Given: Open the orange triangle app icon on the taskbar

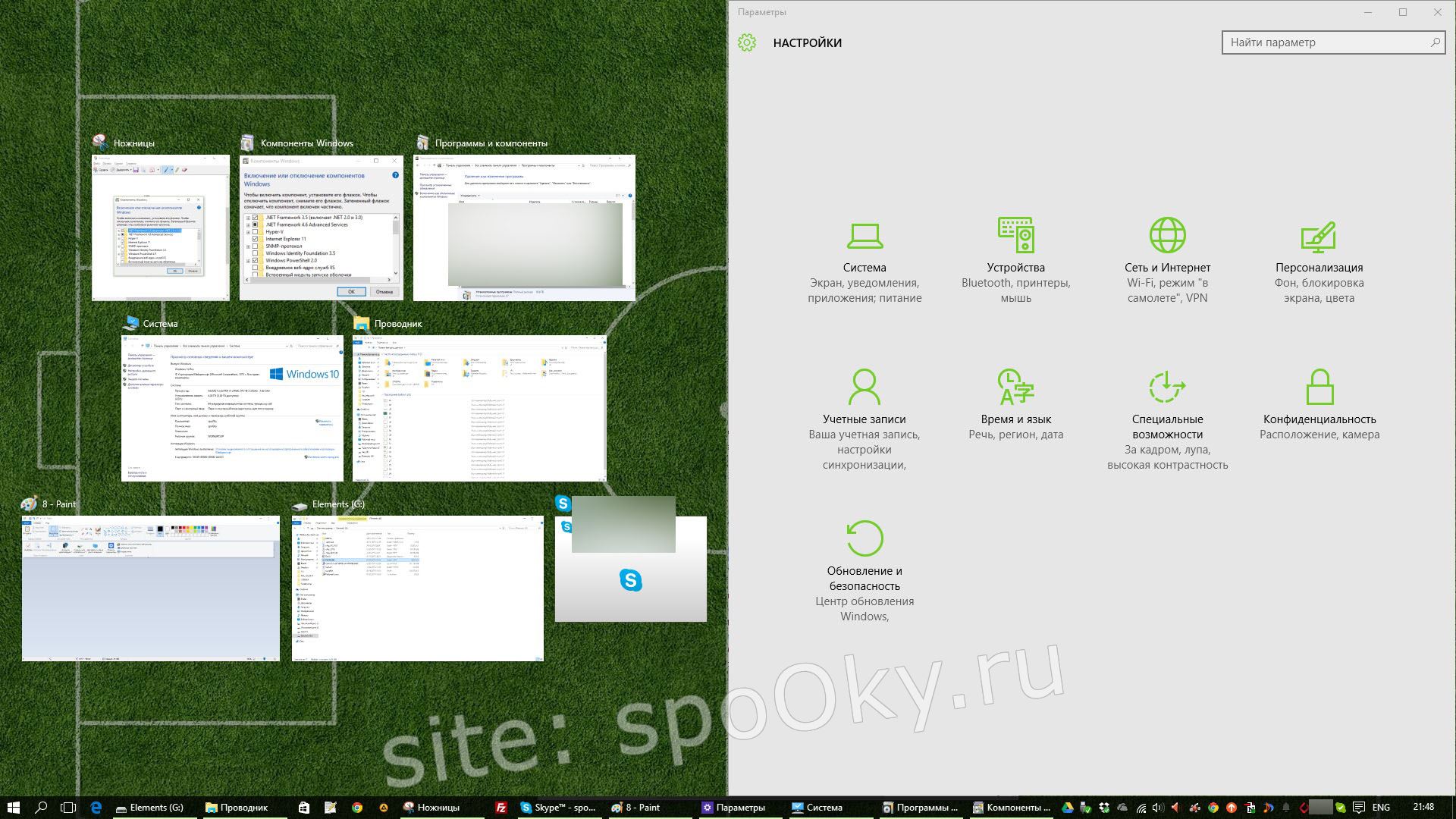Looking at the screenshot, I should pos(384,808).
